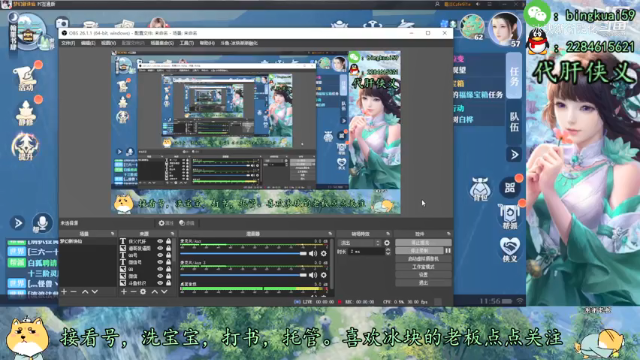Open source properties gear in sources toolbar

143,292
